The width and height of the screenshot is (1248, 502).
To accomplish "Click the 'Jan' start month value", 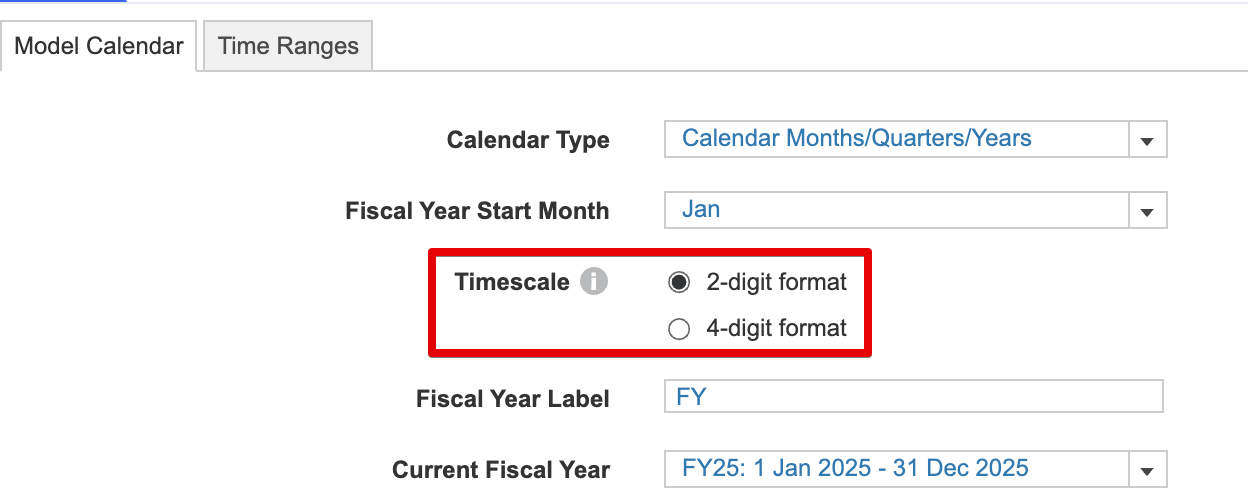I will (701, 210).
